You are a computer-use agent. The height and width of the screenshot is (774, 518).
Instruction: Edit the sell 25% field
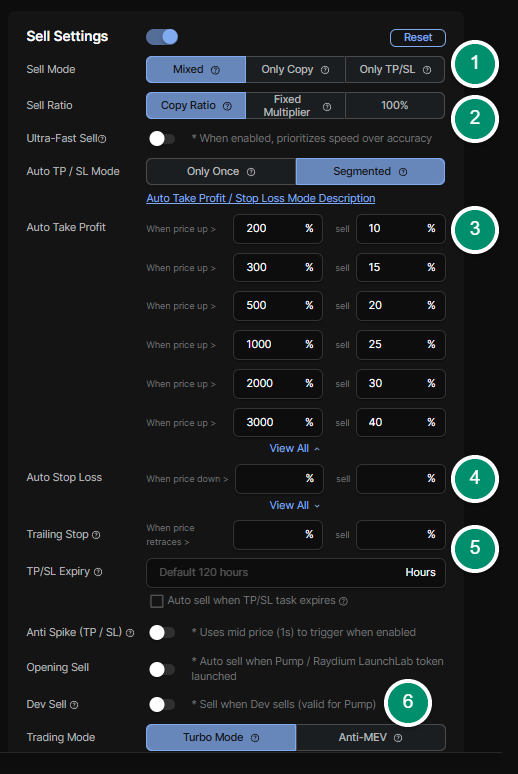[x=401, y=345]
